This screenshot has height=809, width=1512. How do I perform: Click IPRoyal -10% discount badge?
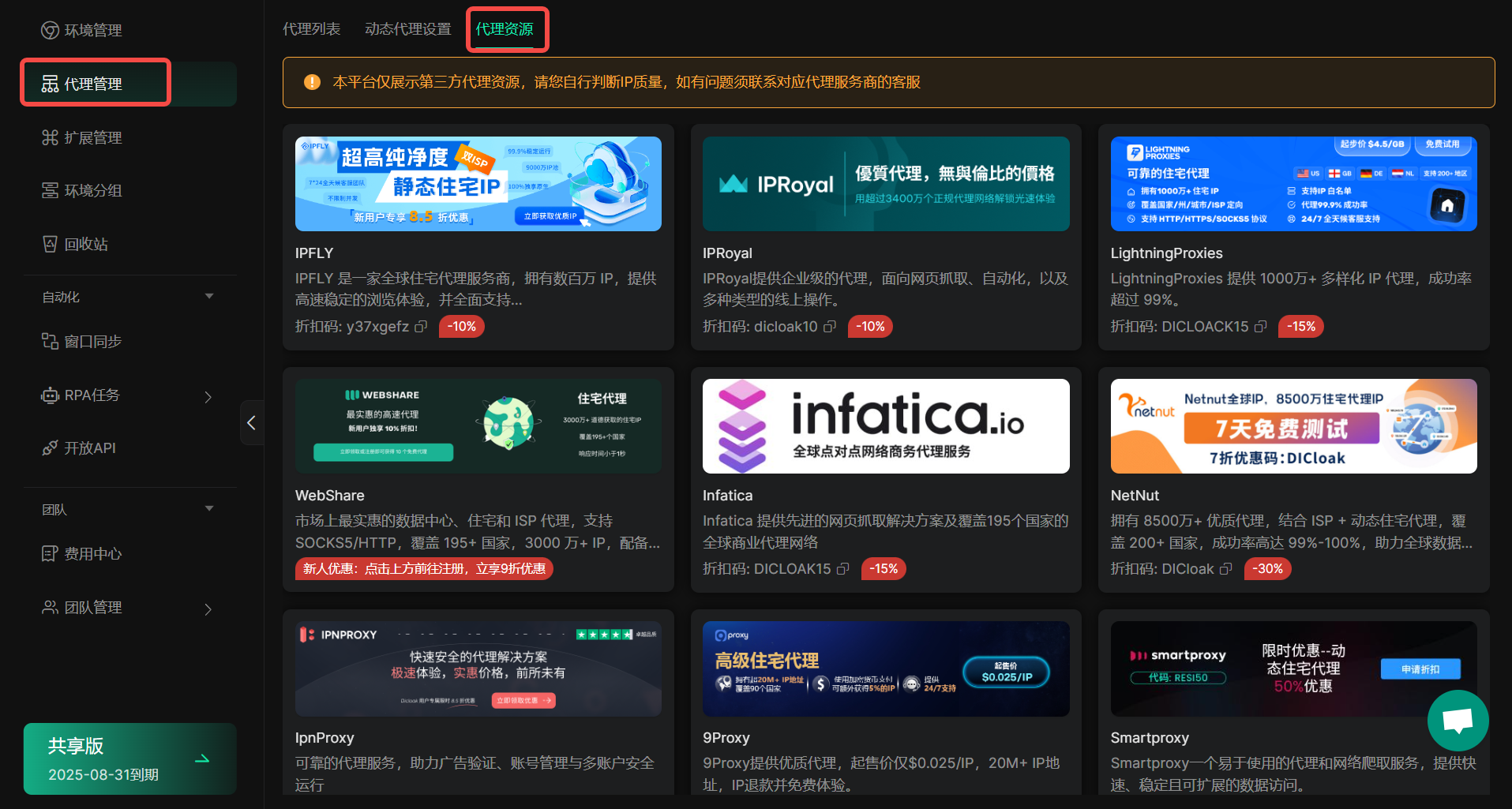point(870,327)
